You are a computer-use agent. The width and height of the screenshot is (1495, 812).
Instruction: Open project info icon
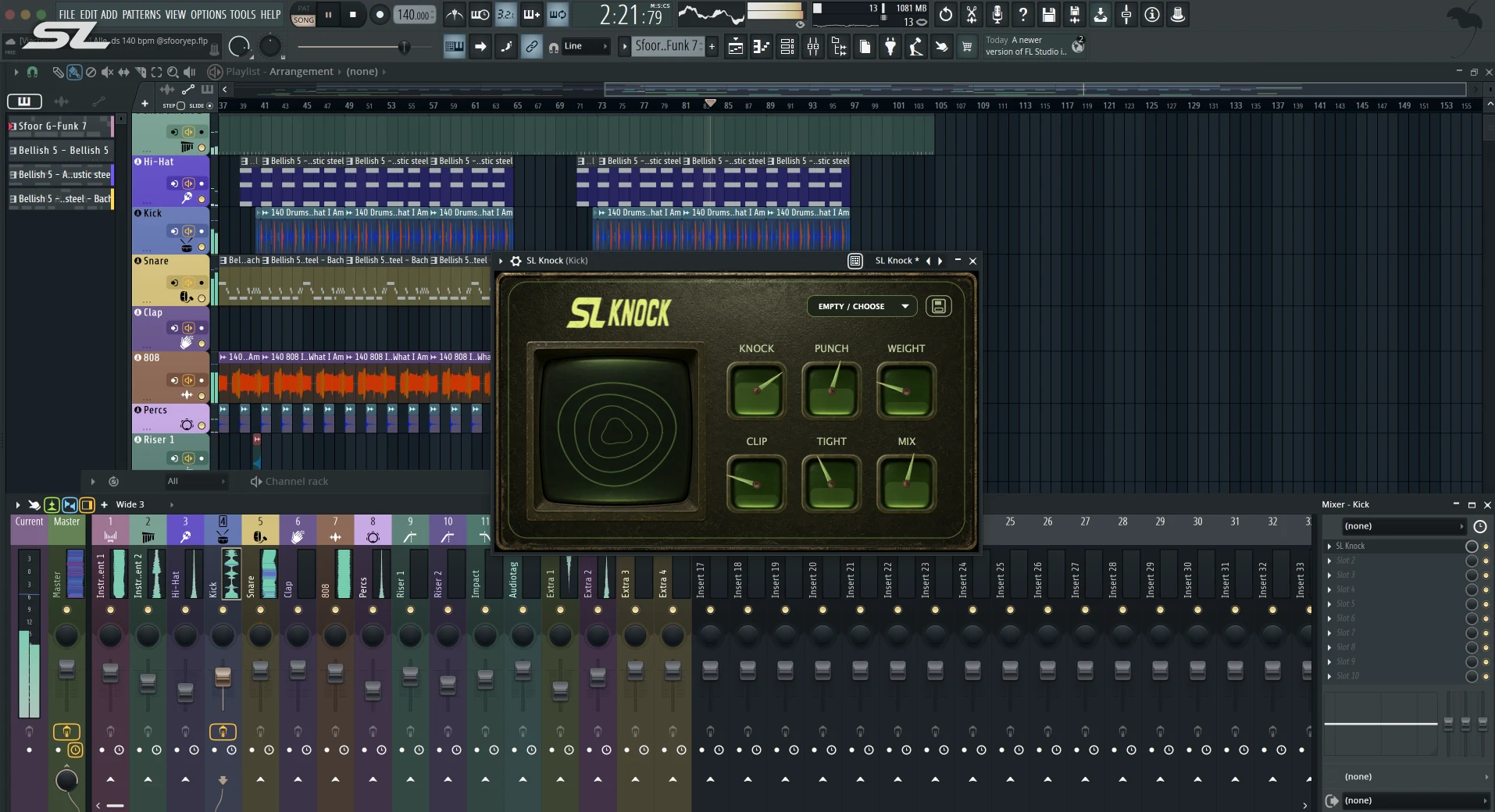(x=1152, y=14)
